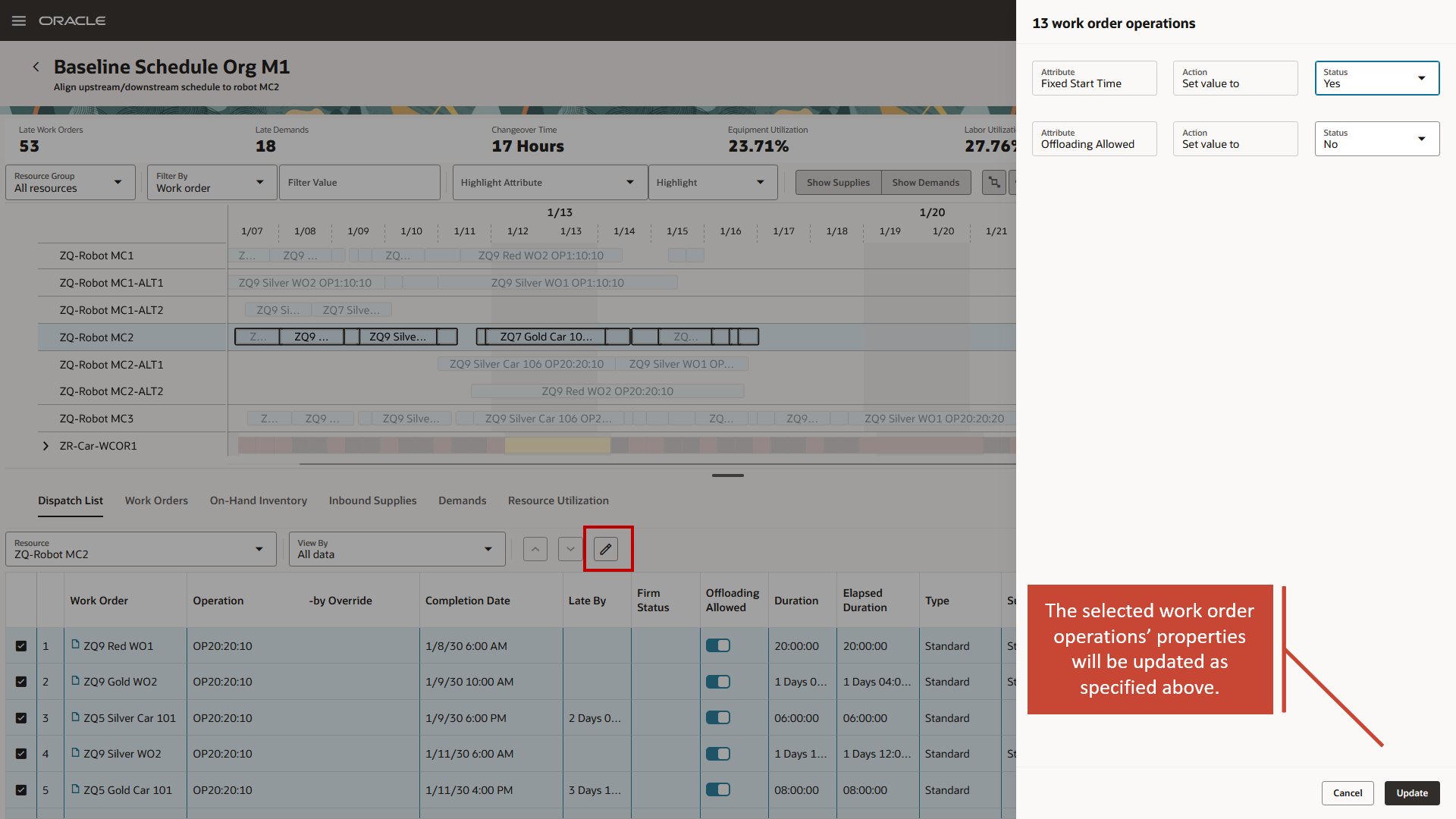Viewport: 1456px width, 819px height.
Task: Uncheck the checkbox for row 3
Action: coord(21,718)
